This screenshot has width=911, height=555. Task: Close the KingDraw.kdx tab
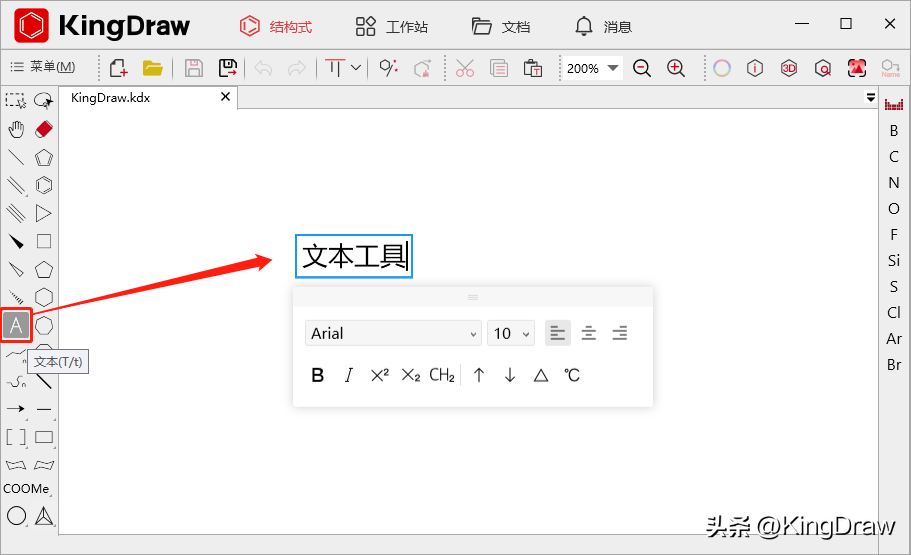pyautogui.click(x=225, y=96)
